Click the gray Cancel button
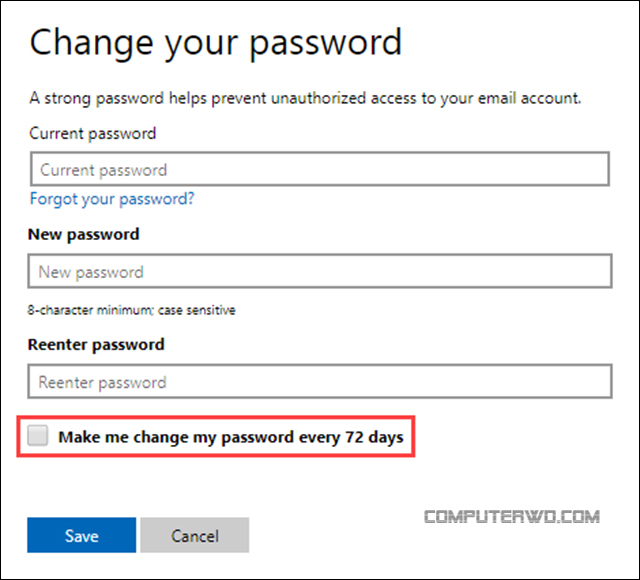Image resolution: width=640 pixels, height=580 pixels. click(194, 536)
